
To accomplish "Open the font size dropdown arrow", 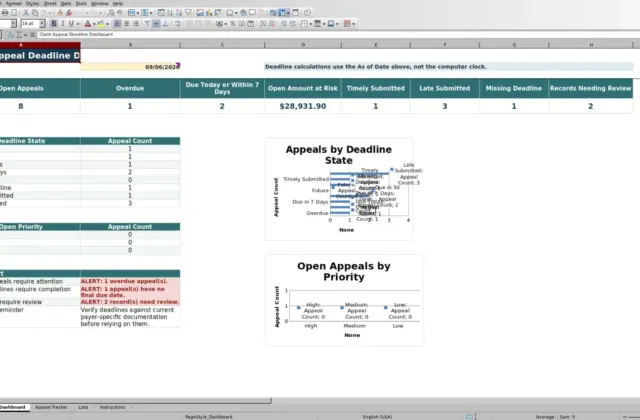I will click(x=42, y=24).
